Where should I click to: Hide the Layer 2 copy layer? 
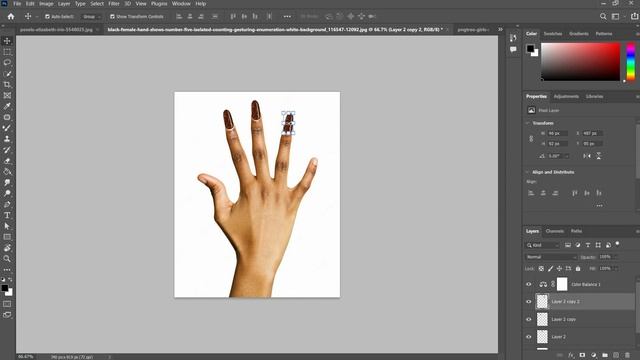pos(529,319)
